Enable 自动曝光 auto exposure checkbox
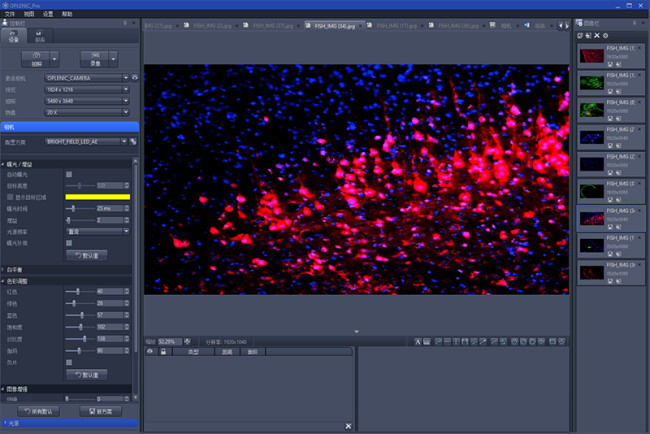 coord(69,174)
